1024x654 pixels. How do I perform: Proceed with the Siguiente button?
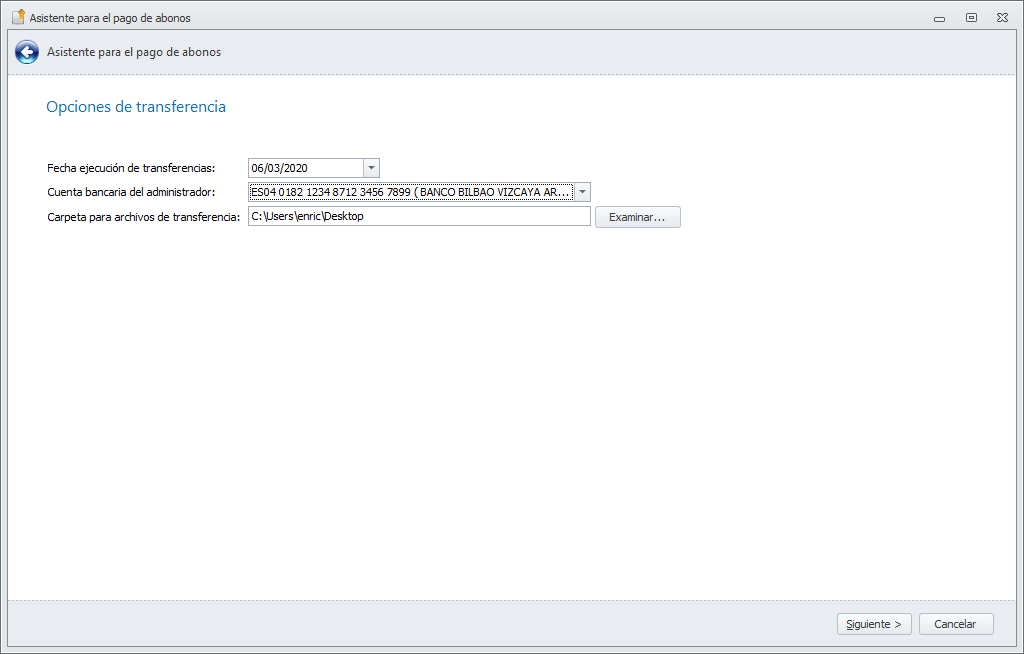tap(874, 624)
